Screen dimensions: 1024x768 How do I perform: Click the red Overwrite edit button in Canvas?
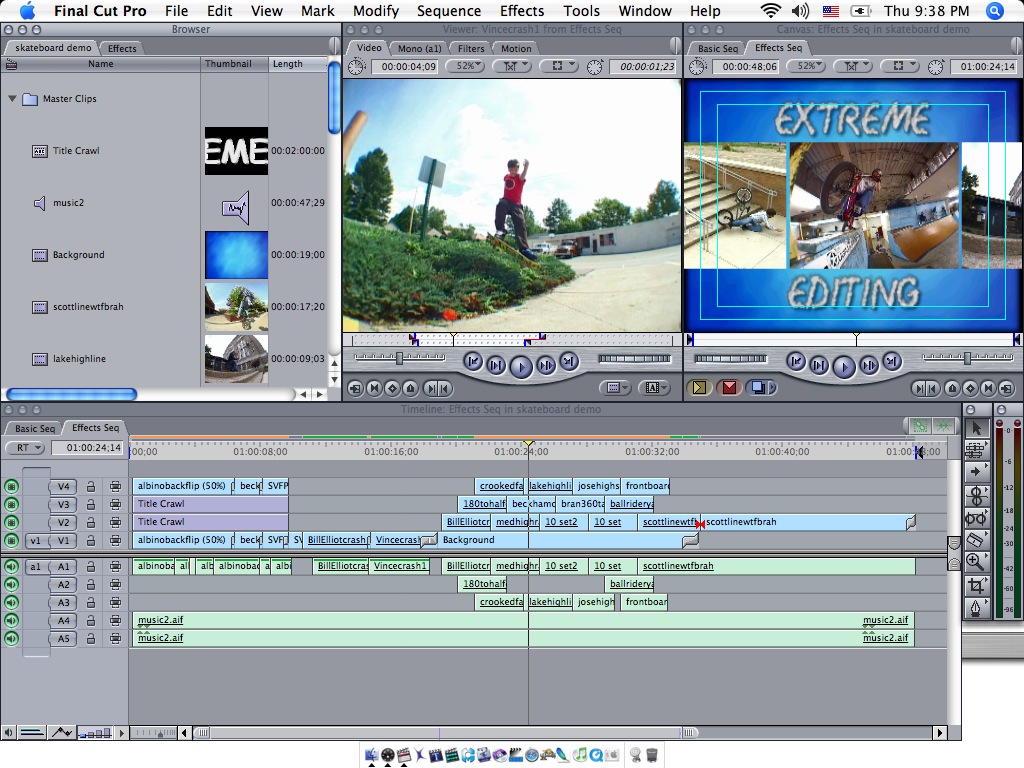729,388
